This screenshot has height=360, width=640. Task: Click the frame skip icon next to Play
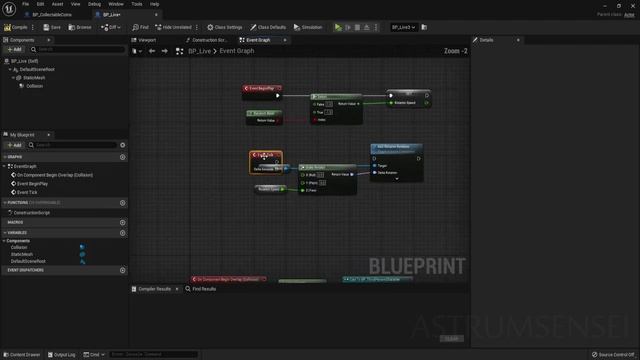pyautogui.click(x=348, y=27)
